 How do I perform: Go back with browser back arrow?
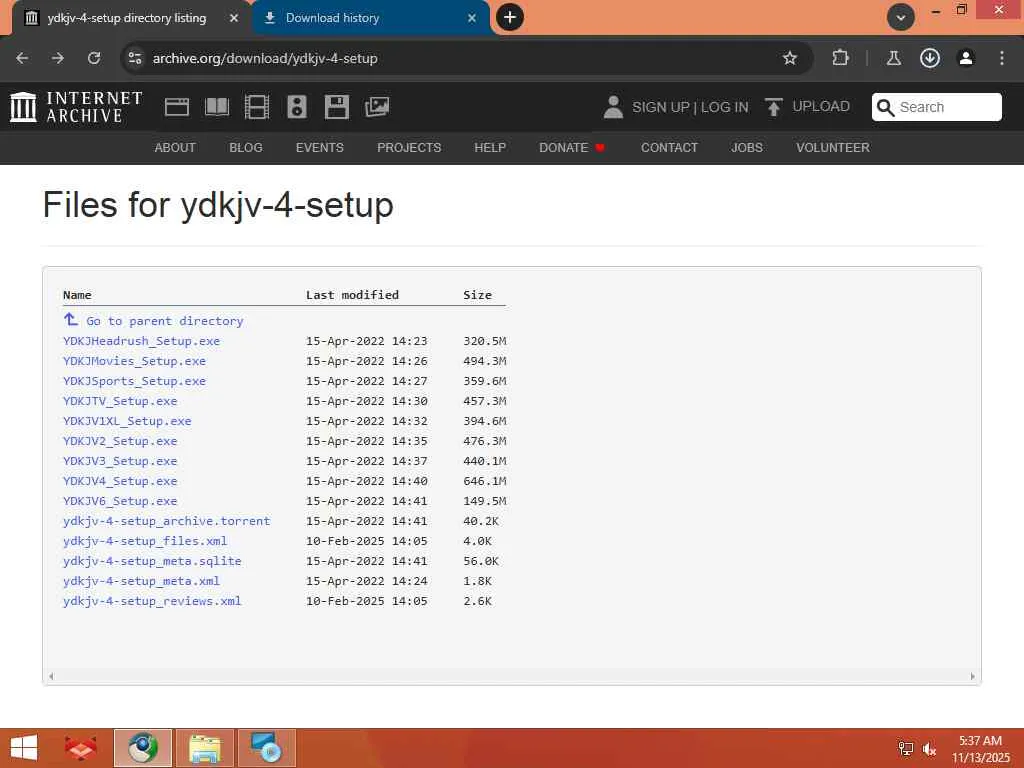(x=22, y=58)
